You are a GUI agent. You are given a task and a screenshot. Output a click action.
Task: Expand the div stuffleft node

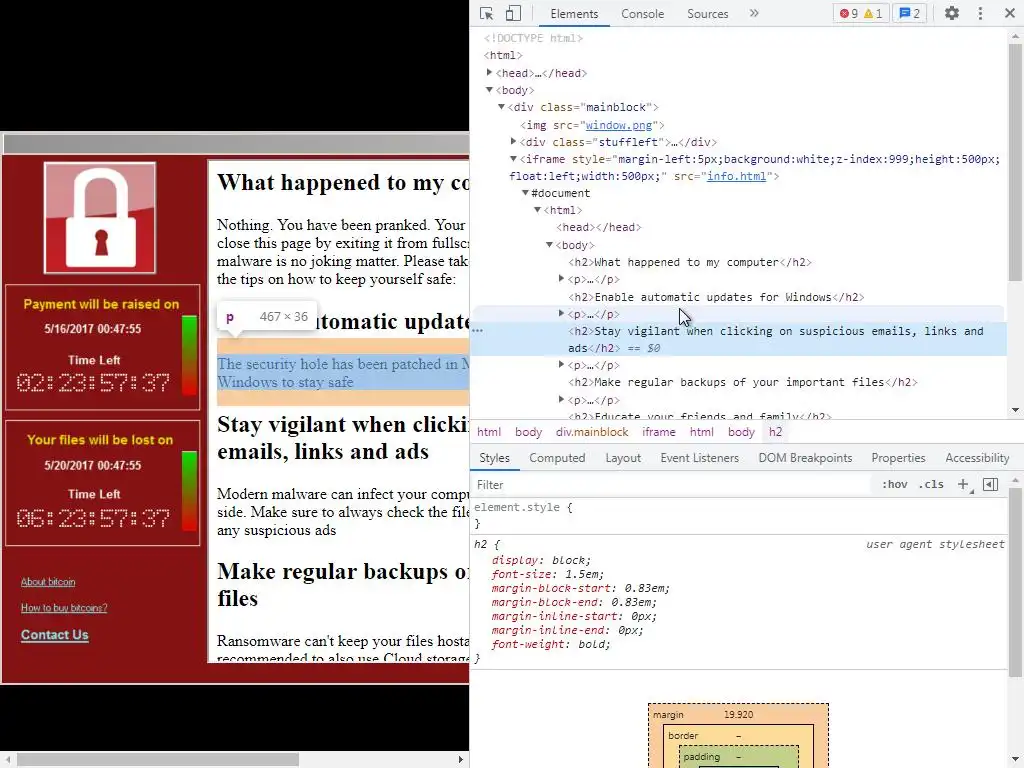pyautogui.click(x=513, y=141)
